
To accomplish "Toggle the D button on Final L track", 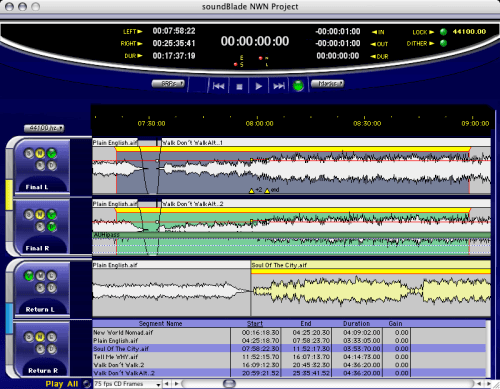I will point(52,166).
